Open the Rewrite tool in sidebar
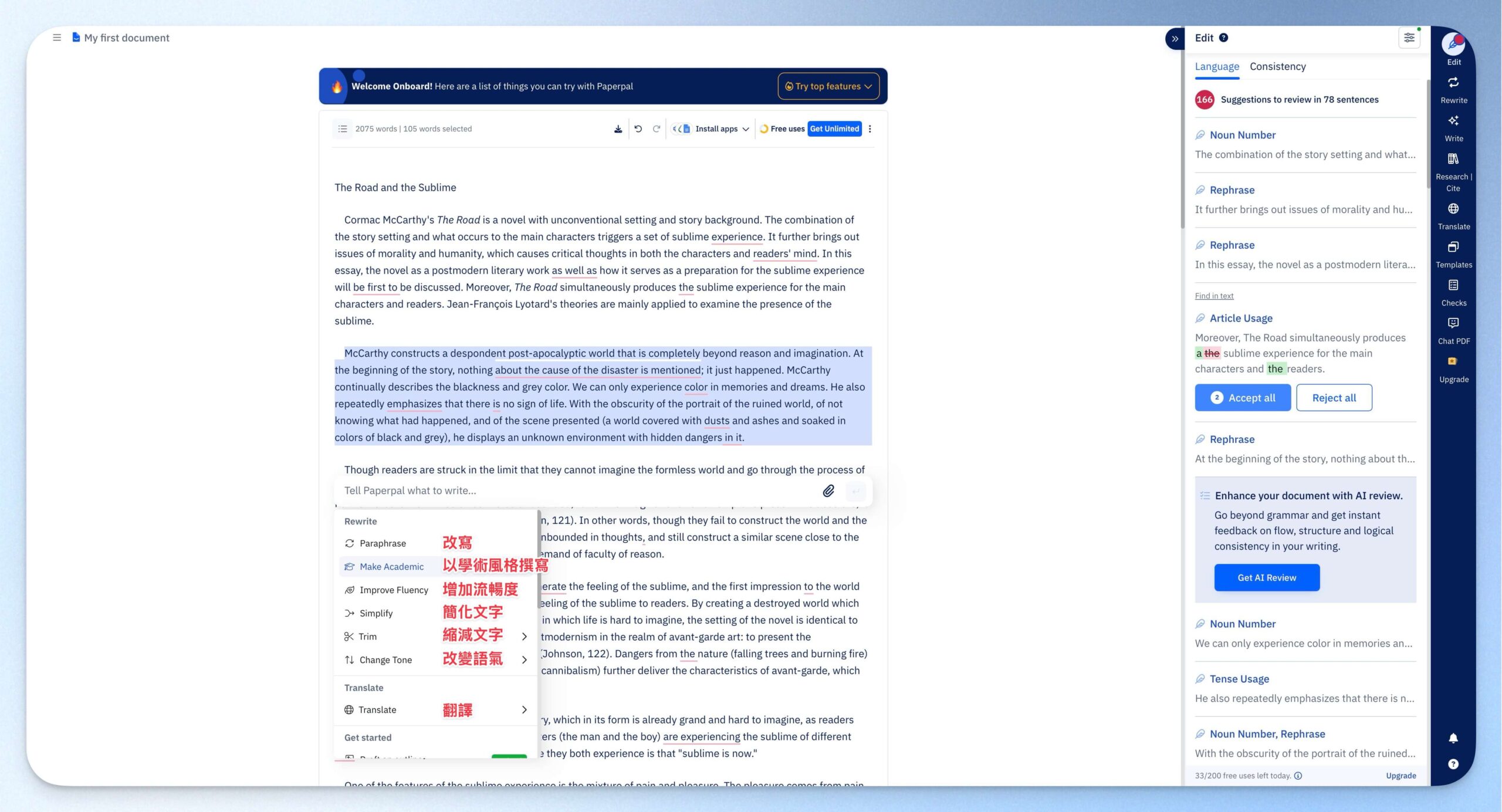1502x812 pixels. coord(1453,90)
